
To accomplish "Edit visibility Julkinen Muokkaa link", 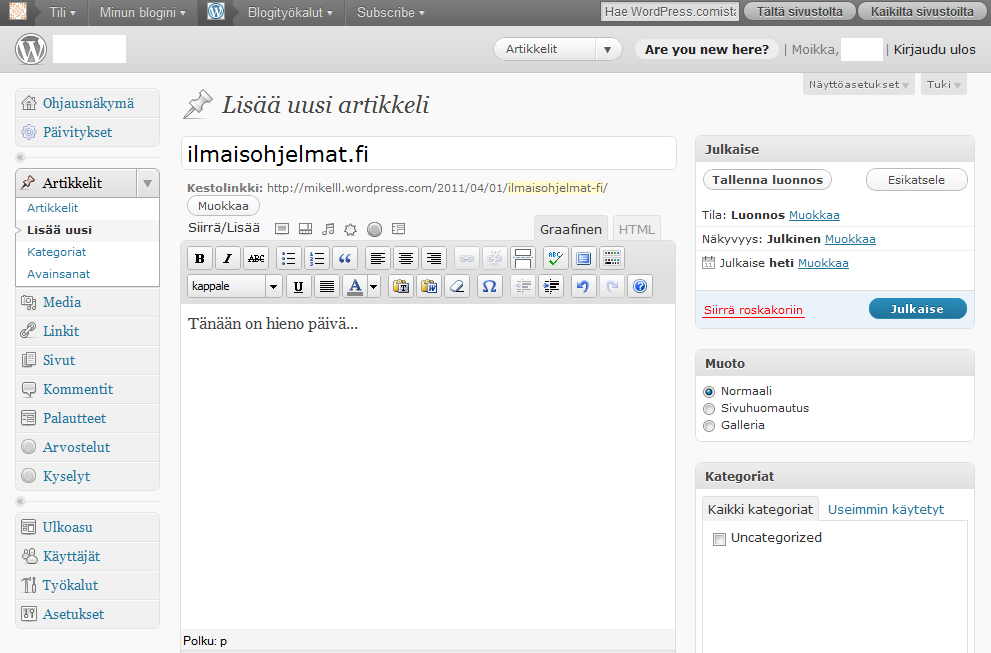I will (850, 239).
